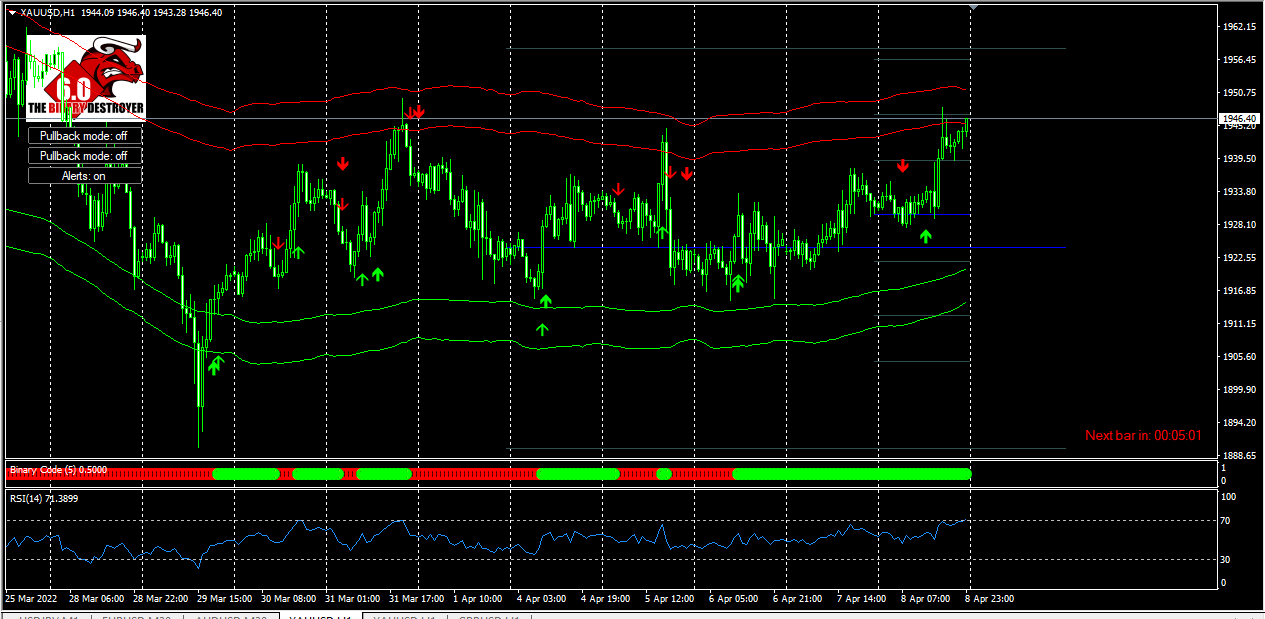Click the Binary Destroyer 6.0 bull logo
Viewport: 1265px width, 619px height.
point(86,78)
